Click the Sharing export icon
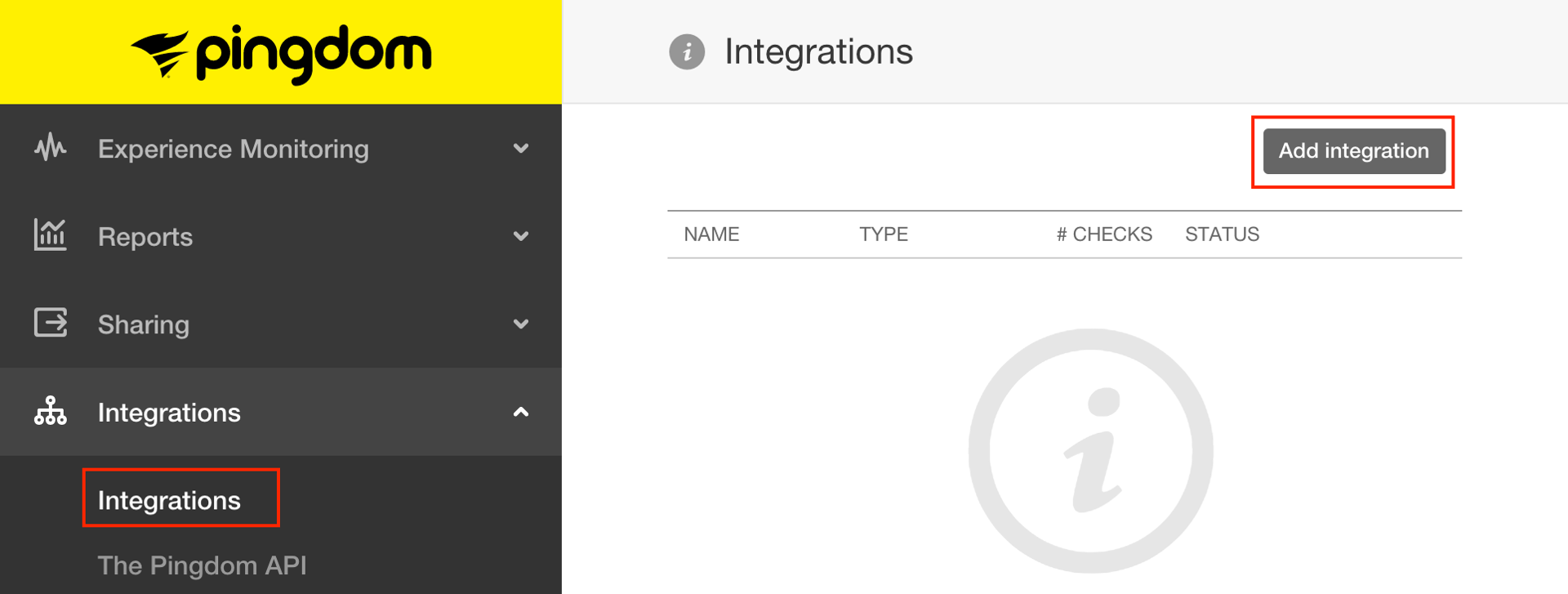 50,324
